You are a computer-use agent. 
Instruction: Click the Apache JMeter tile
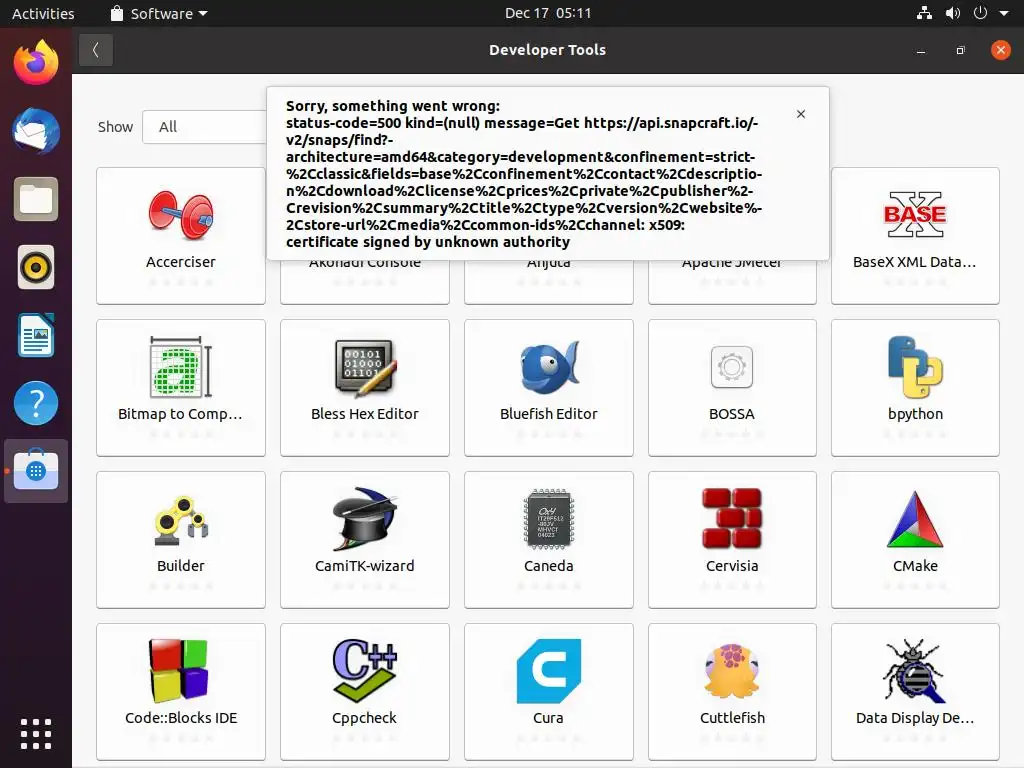(x=731, y=282)
